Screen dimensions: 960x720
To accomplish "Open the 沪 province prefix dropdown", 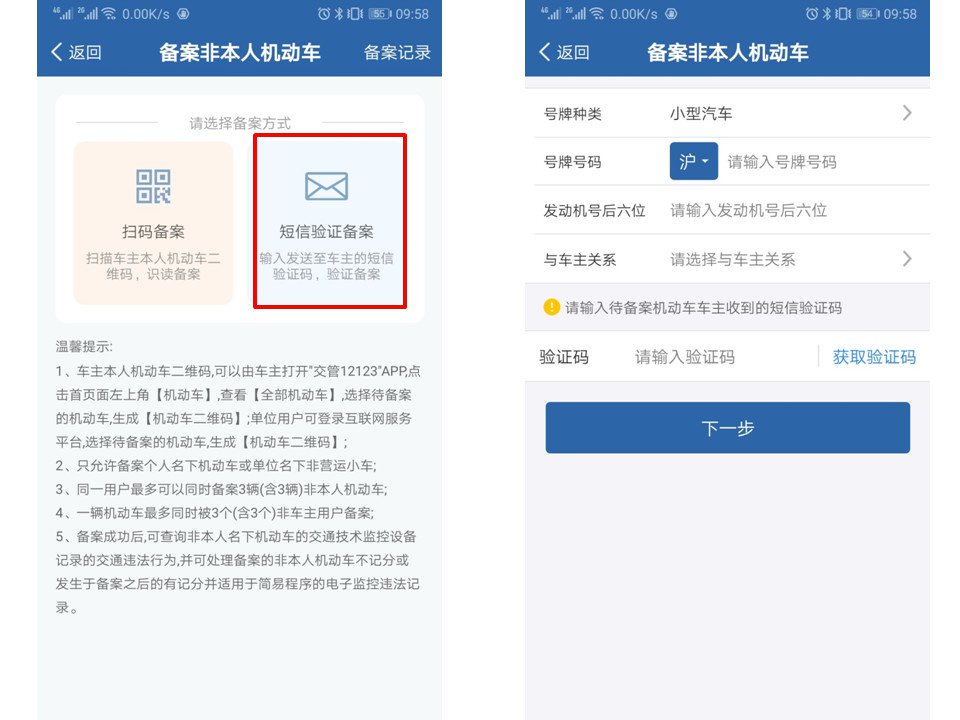I will pyautogui.click(x=693, y=161).
